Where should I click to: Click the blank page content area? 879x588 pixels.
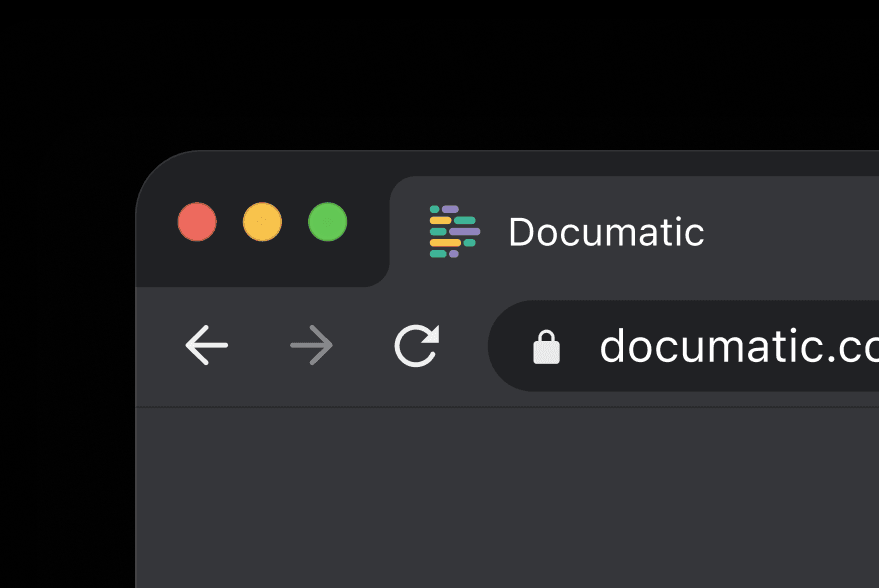pos(507,498)
